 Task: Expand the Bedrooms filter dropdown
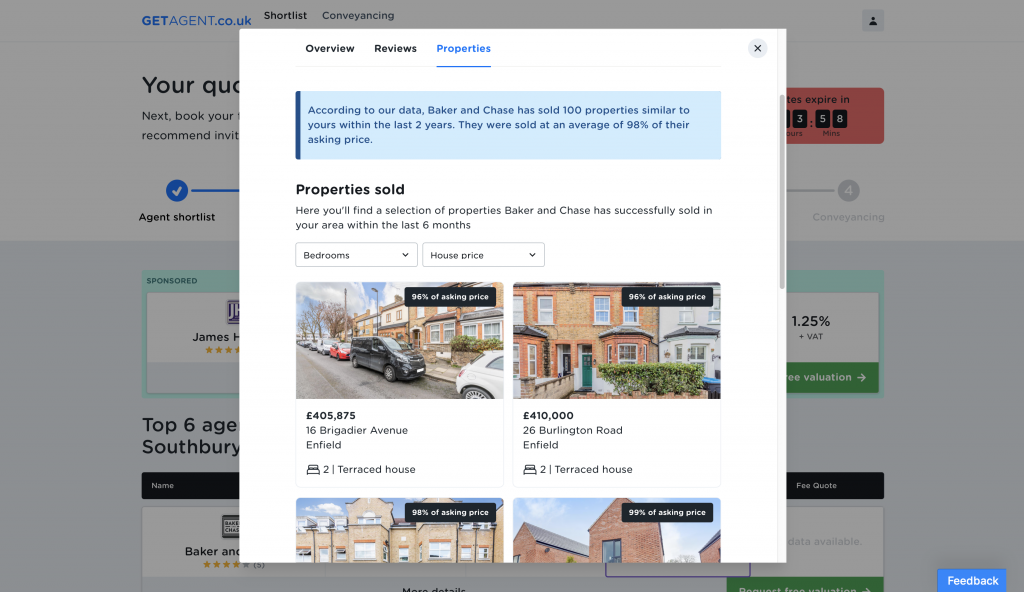coord(356,255)
